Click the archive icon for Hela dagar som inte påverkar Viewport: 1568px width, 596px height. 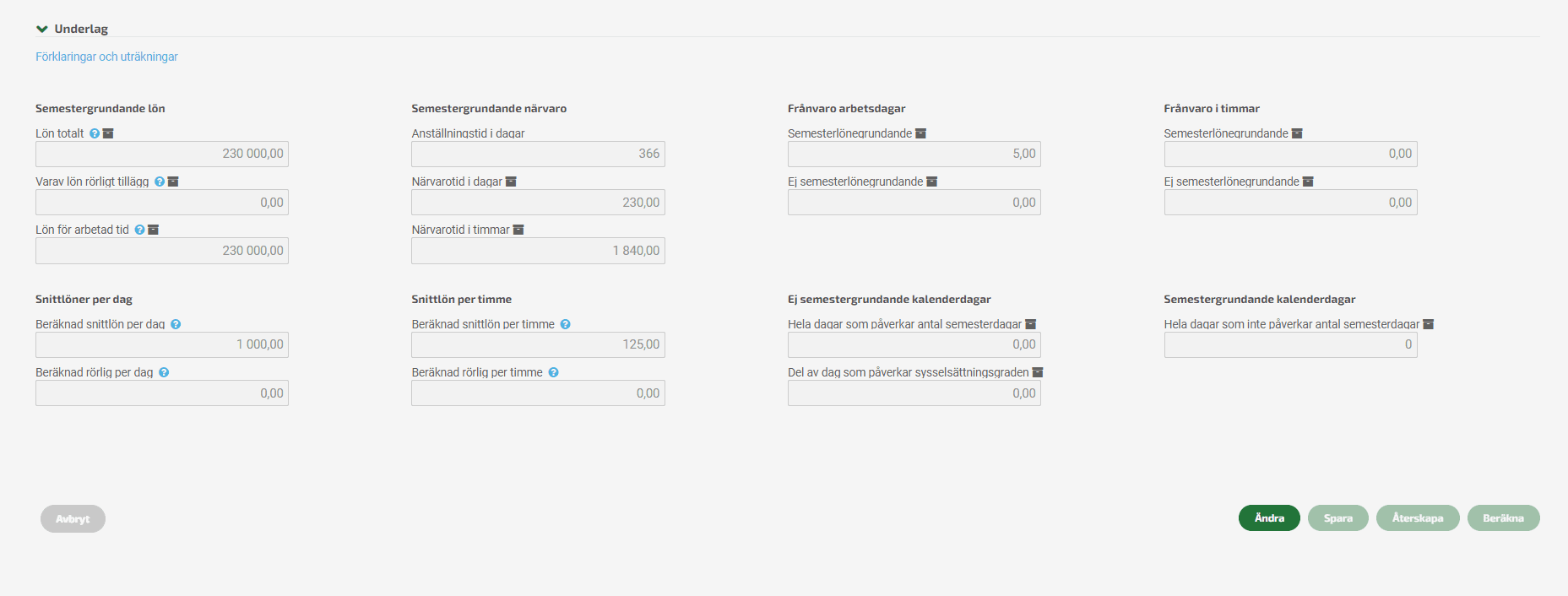pos(1429,324)
